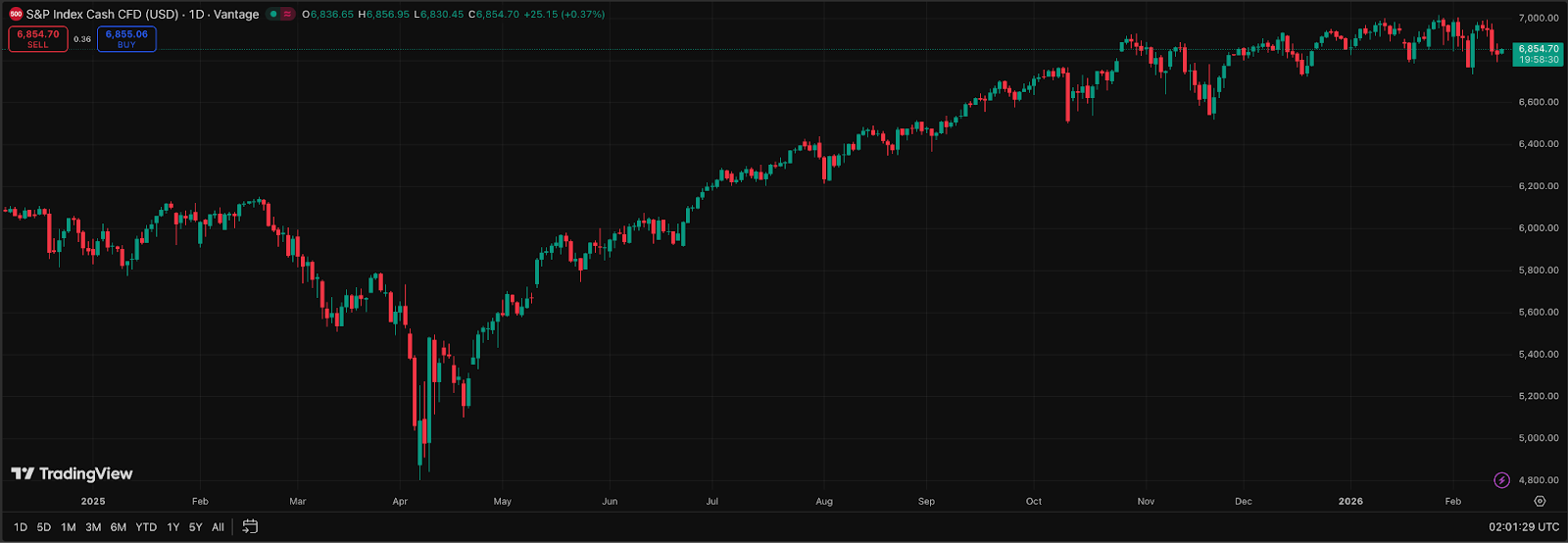This screenshot has width=1568, height=543.
Task: Click the red SELL 6,854.70 button
Action: coord(38,39)
